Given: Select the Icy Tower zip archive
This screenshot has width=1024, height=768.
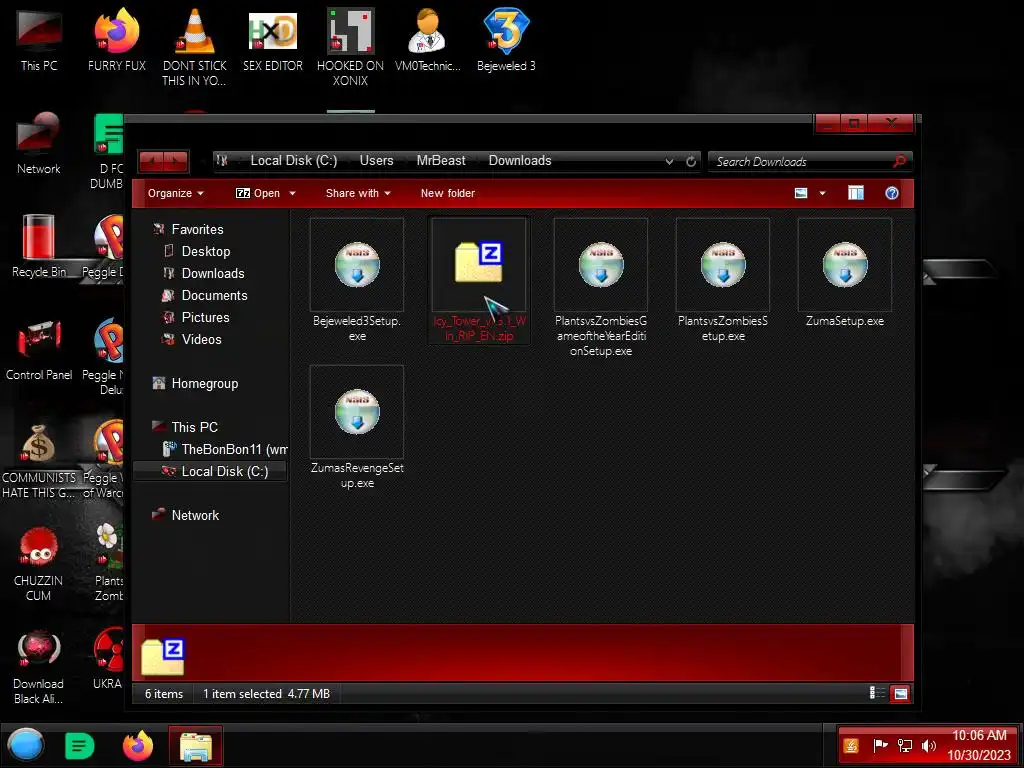Looking at the screenshot, I should point(479,281).
